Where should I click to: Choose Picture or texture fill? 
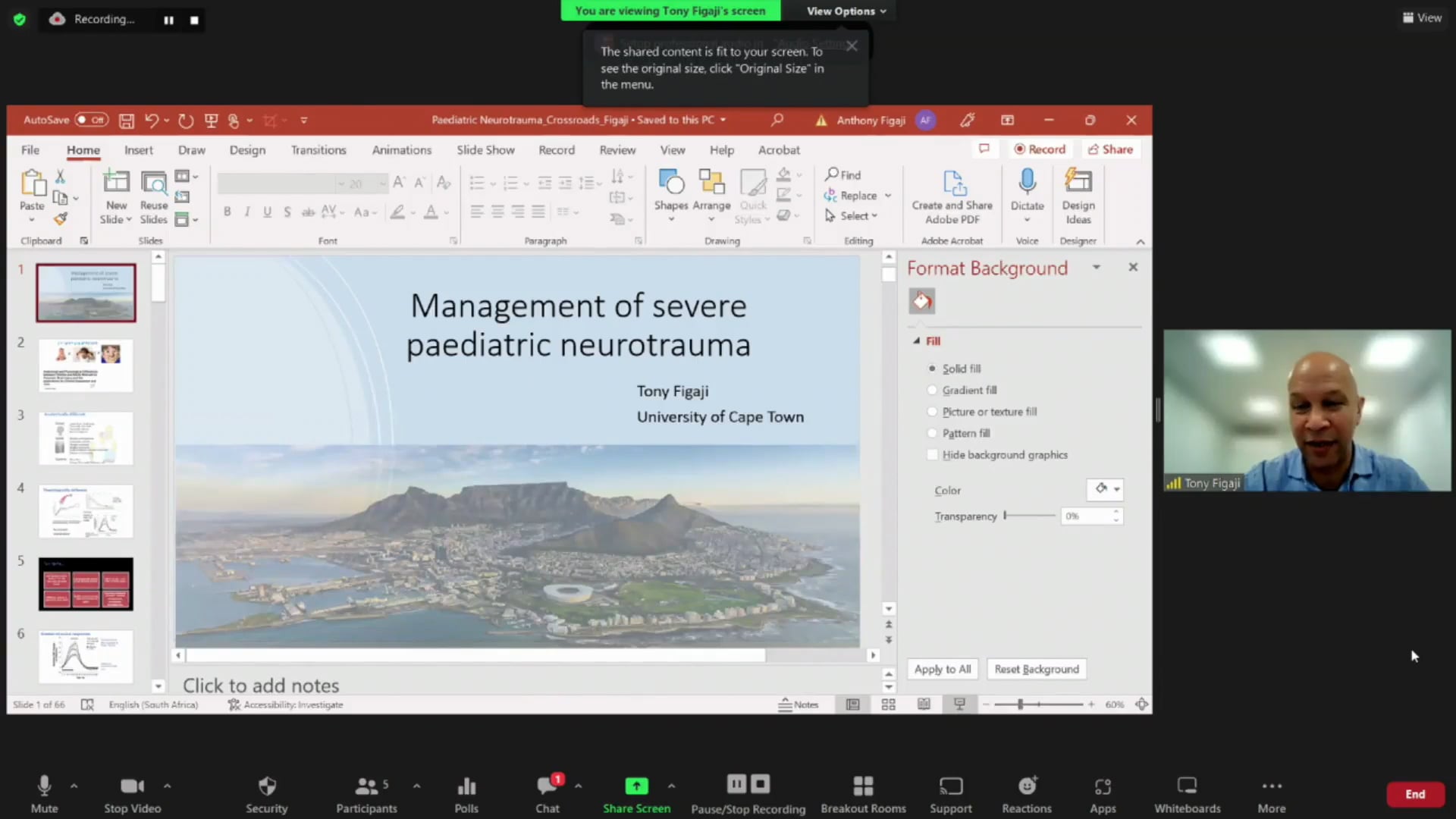[x=932, y=412]
